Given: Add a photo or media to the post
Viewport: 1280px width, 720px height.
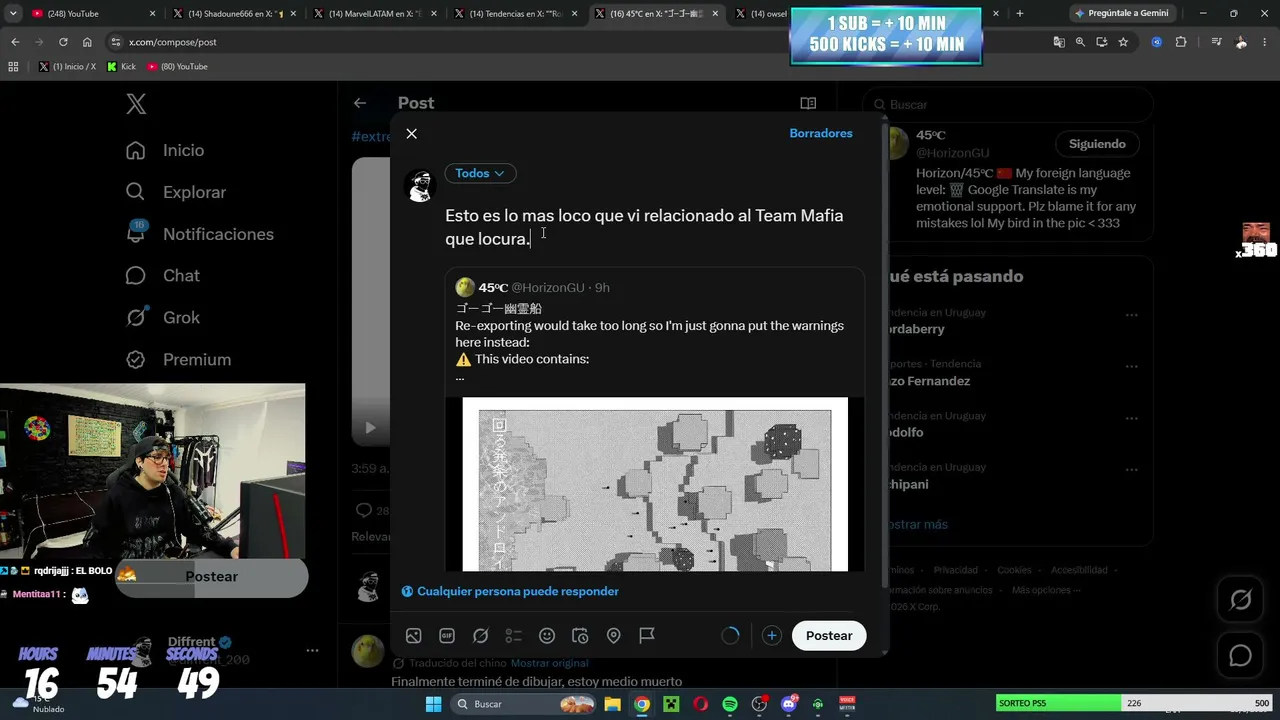Looking at the screenshot, I should point(414,636).
